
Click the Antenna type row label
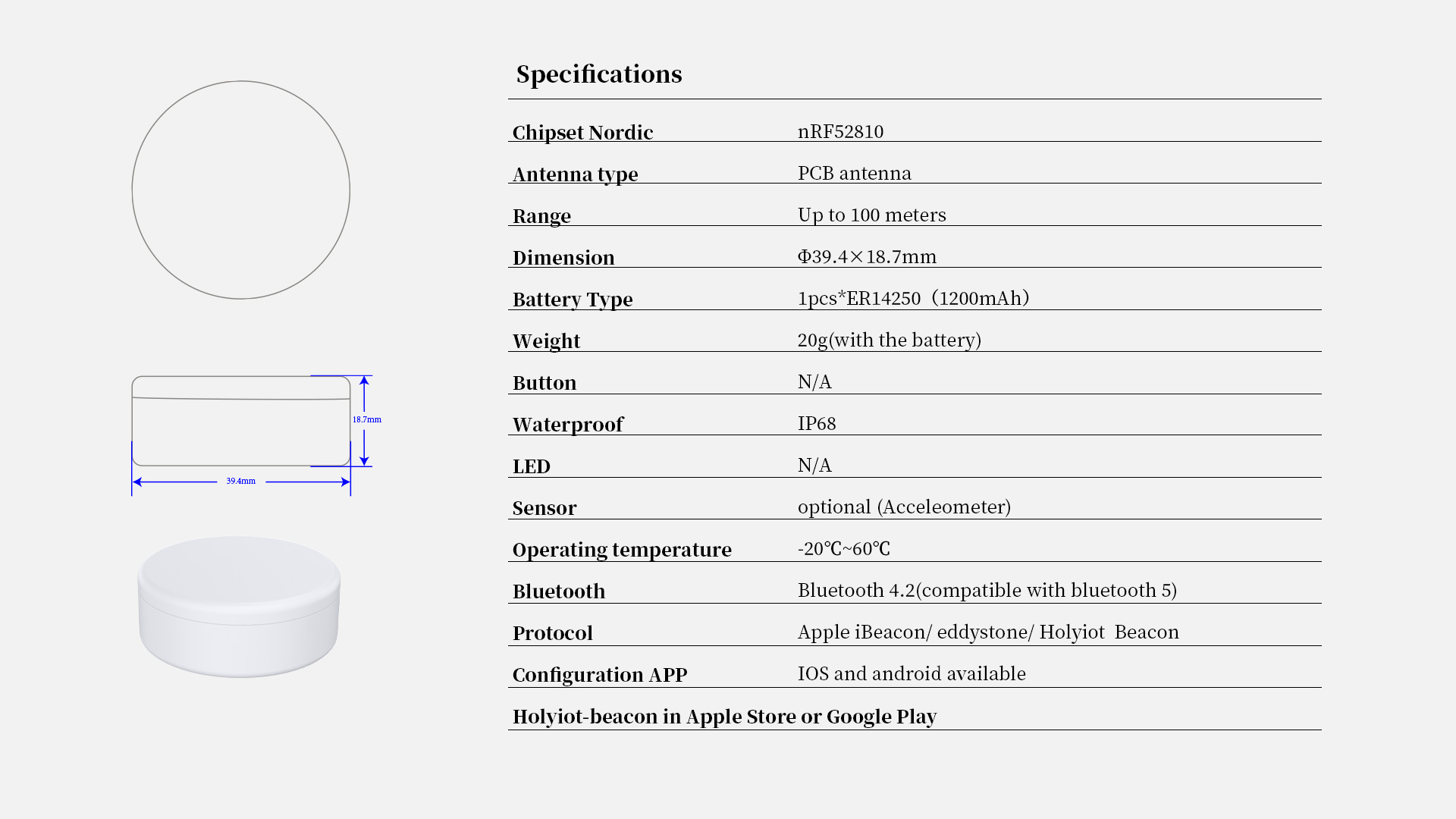click(x=576, y=174)
